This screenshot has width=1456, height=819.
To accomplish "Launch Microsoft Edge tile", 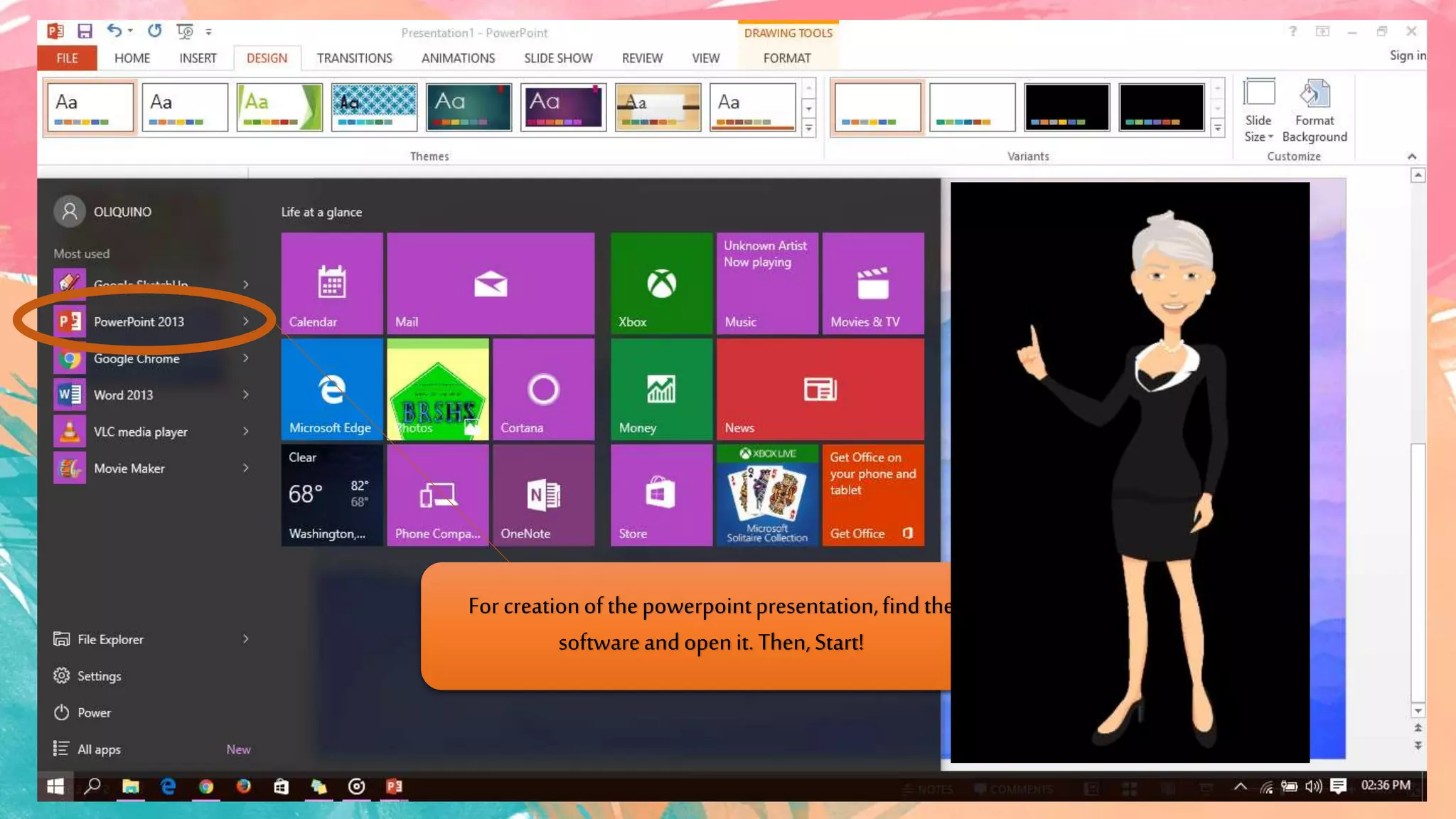I will (331, 389).
